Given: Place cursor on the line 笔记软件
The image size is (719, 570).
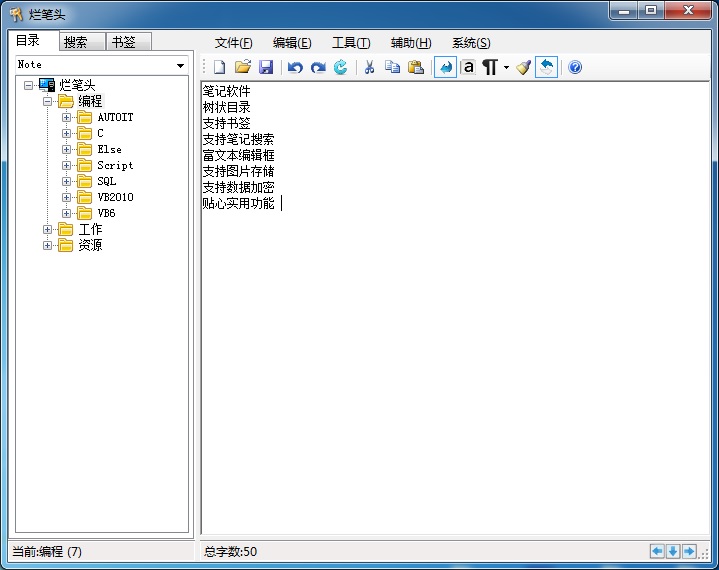Looking at the screenshot, I should tap(227, 91).
